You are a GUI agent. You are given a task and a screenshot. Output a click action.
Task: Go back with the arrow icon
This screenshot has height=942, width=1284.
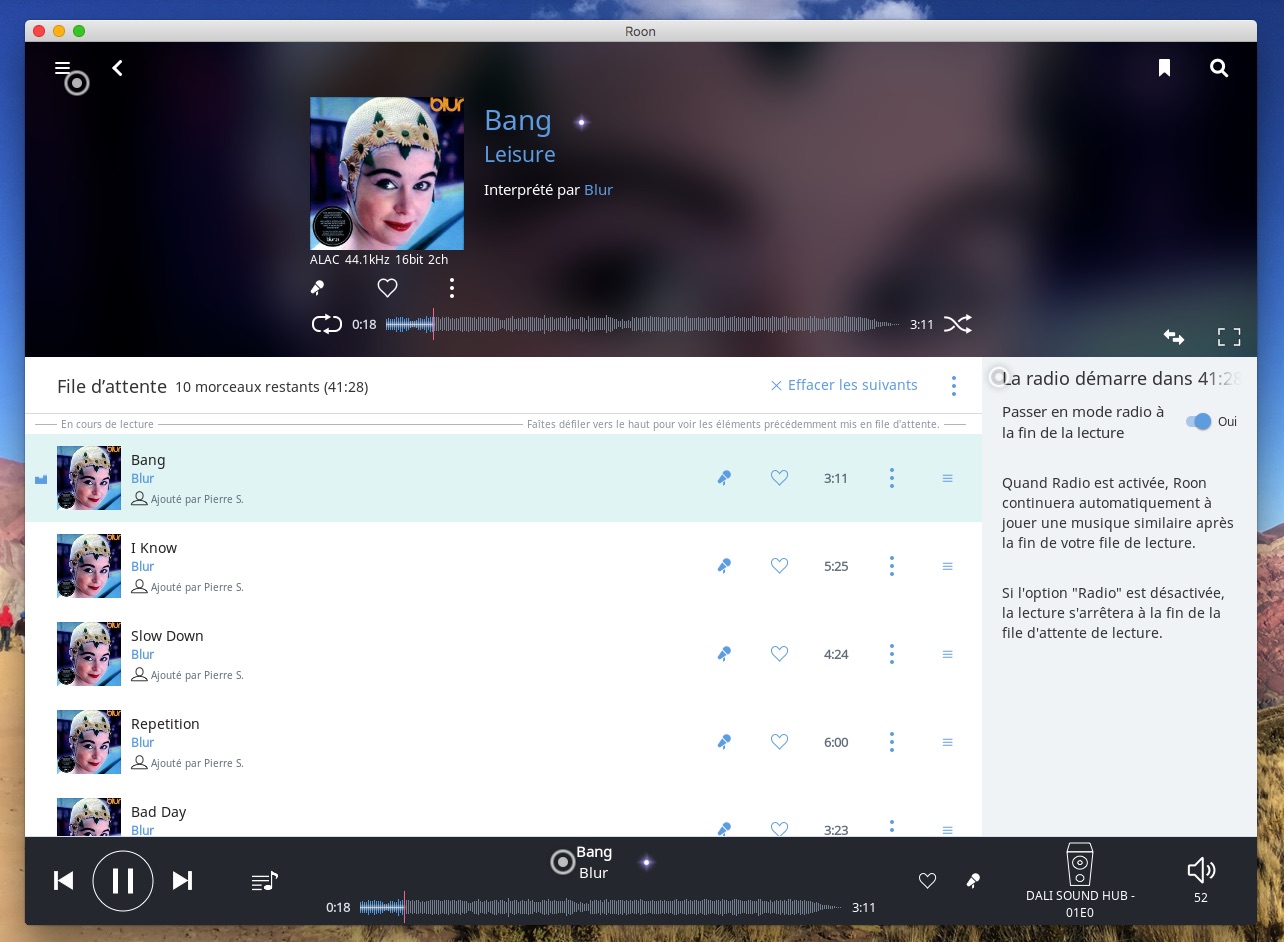click(x=117, y=68)
